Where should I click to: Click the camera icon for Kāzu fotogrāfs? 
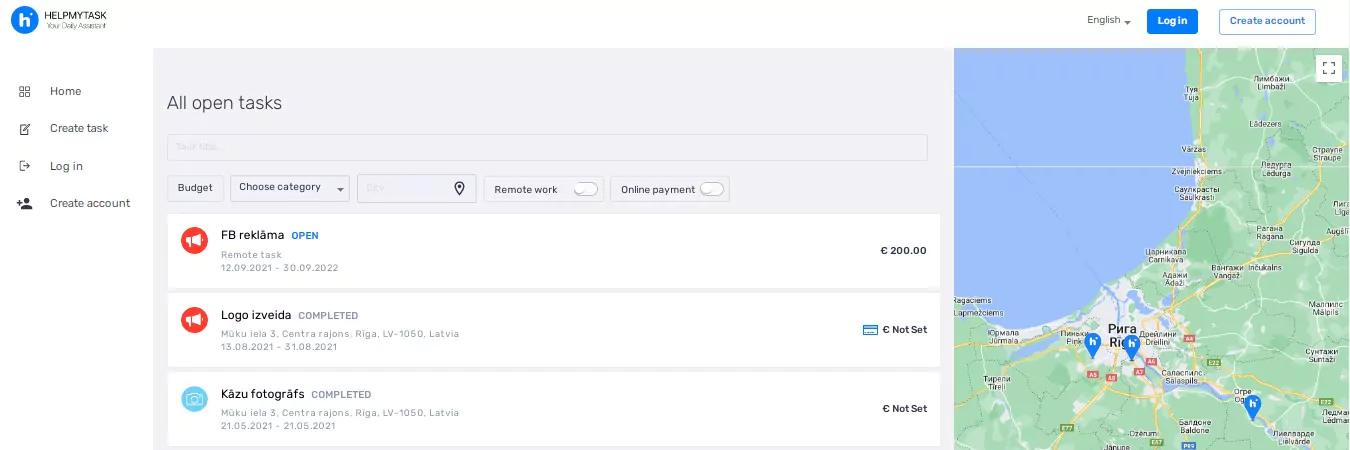[193, 399]
